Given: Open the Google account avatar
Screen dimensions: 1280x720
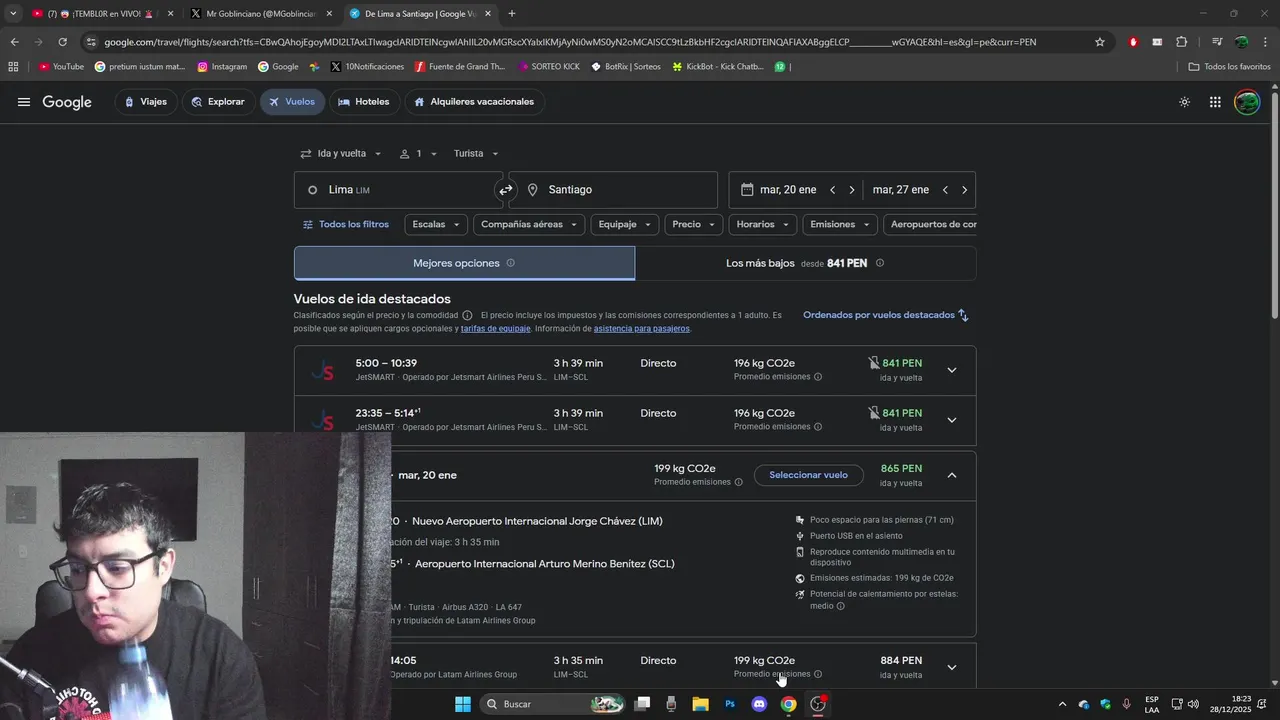Looking at the screenshot, I should pyautogui.click(x=1247, y=102).
